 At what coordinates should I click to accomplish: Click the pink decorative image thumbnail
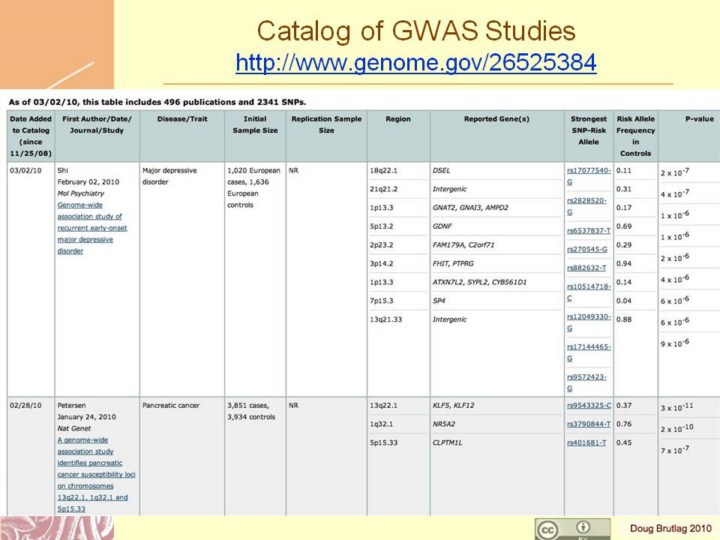coord(56,528)
